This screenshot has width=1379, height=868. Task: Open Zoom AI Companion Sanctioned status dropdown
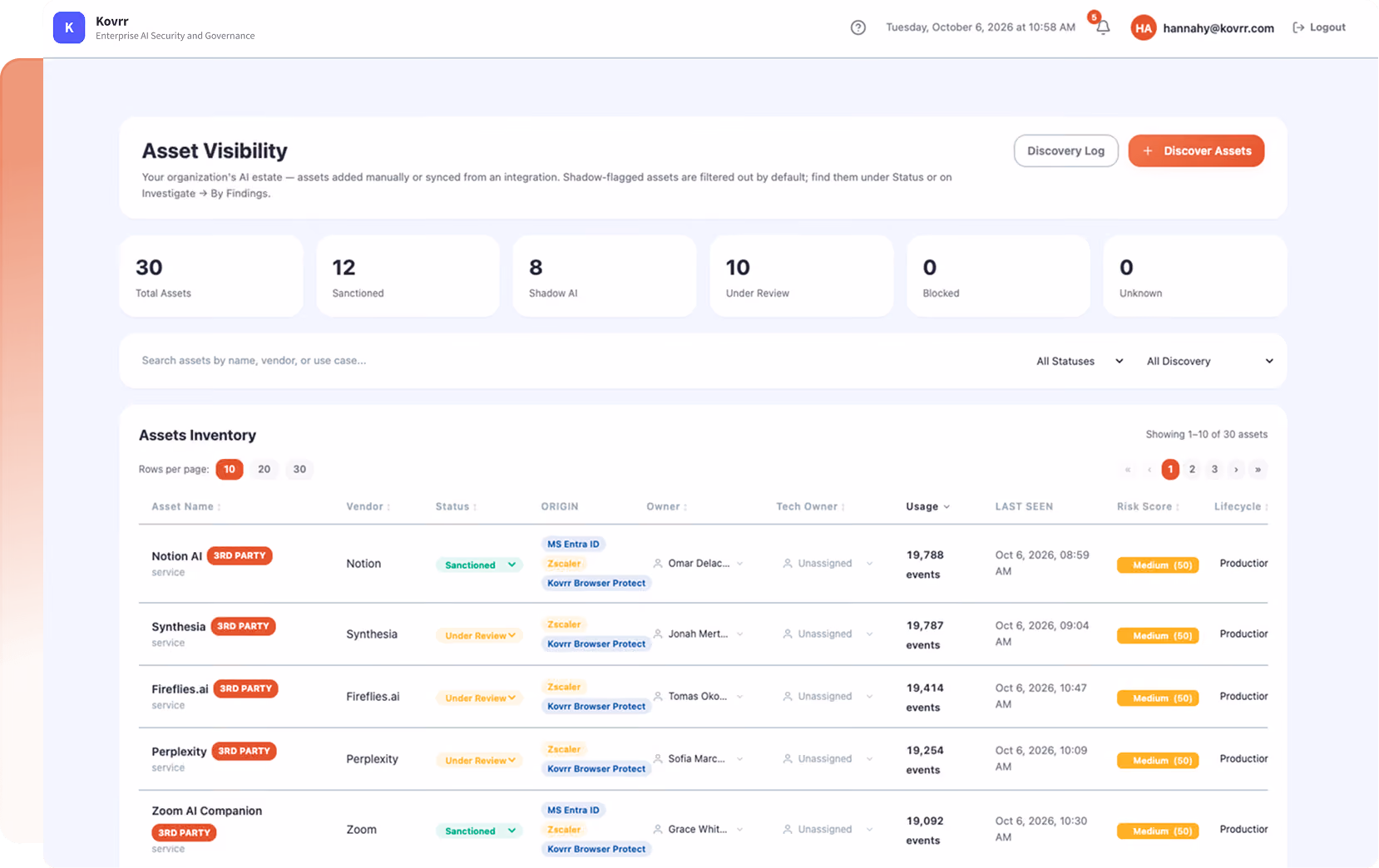479,831
